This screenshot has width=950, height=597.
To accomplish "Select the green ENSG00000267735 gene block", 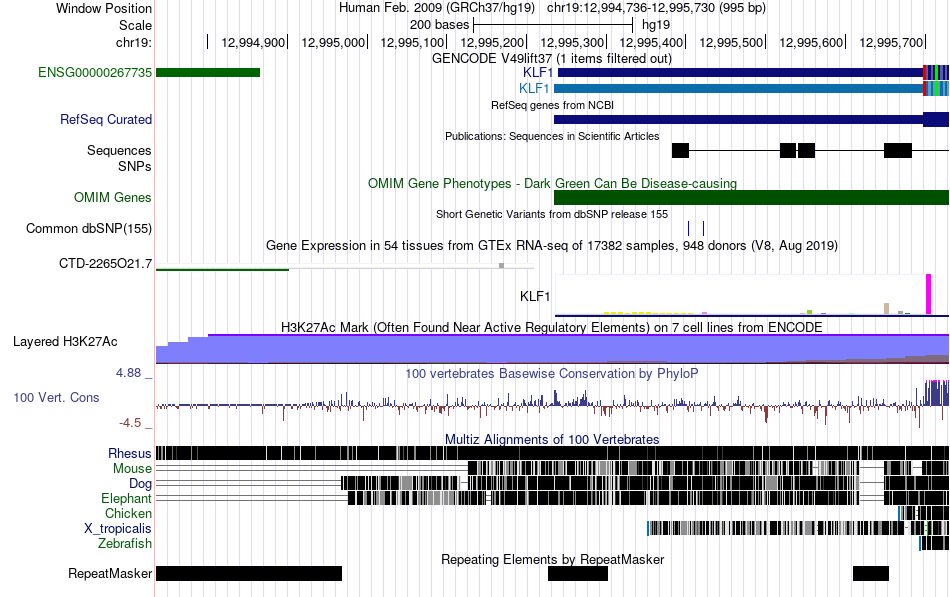I will pyautogui.click(x=208, y=73).
